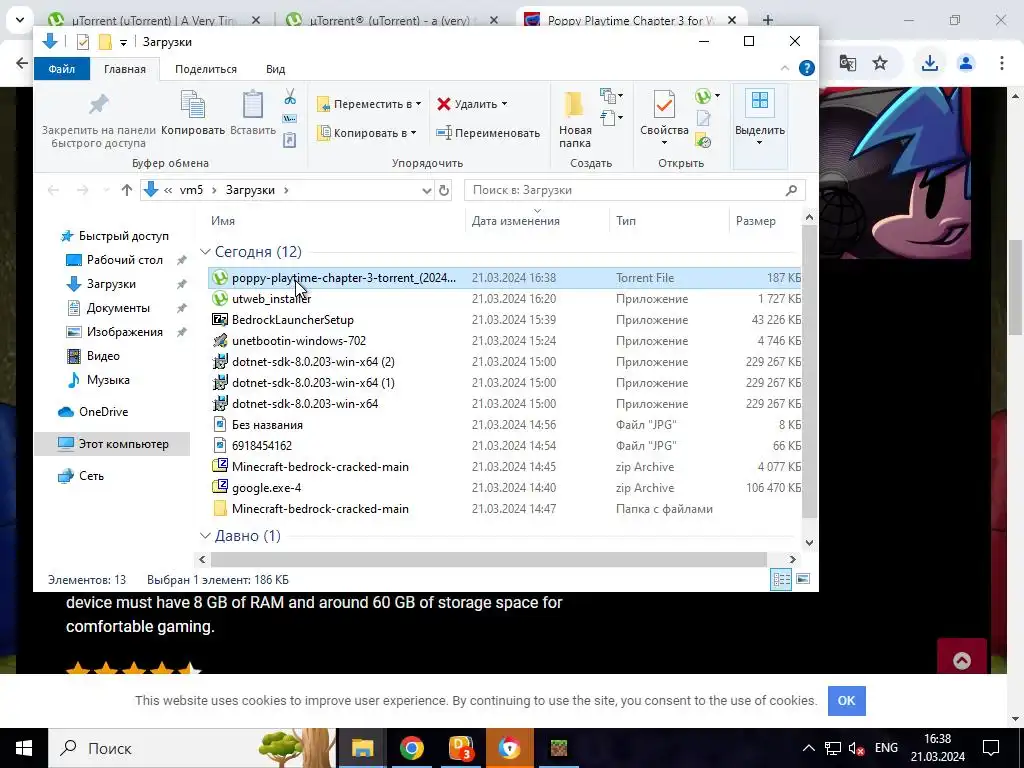Click the History icon in Открыть group
The width and height of the screenshot is (1024, 768).
703,140
